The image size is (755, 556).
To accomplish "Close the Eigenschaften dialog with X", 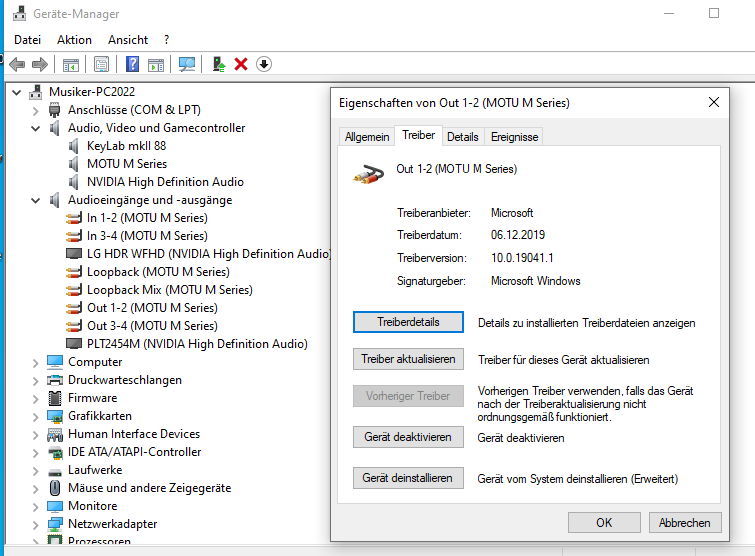I will (x=714, y=103).
